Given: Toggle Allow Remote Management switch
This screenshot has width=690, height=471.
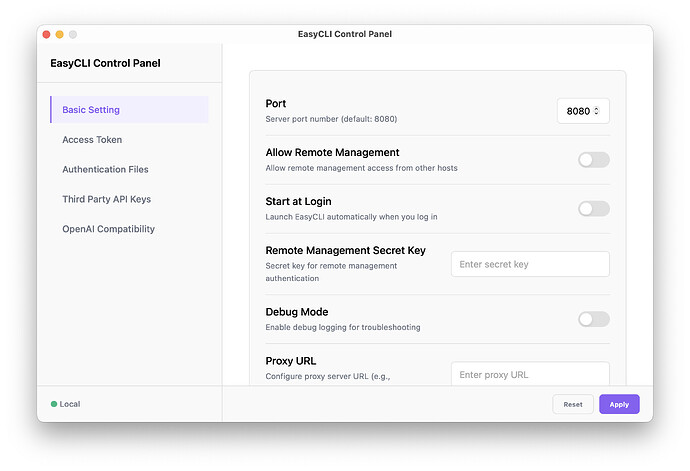Looking at the screenshot, I should click(x=594, y=160).
